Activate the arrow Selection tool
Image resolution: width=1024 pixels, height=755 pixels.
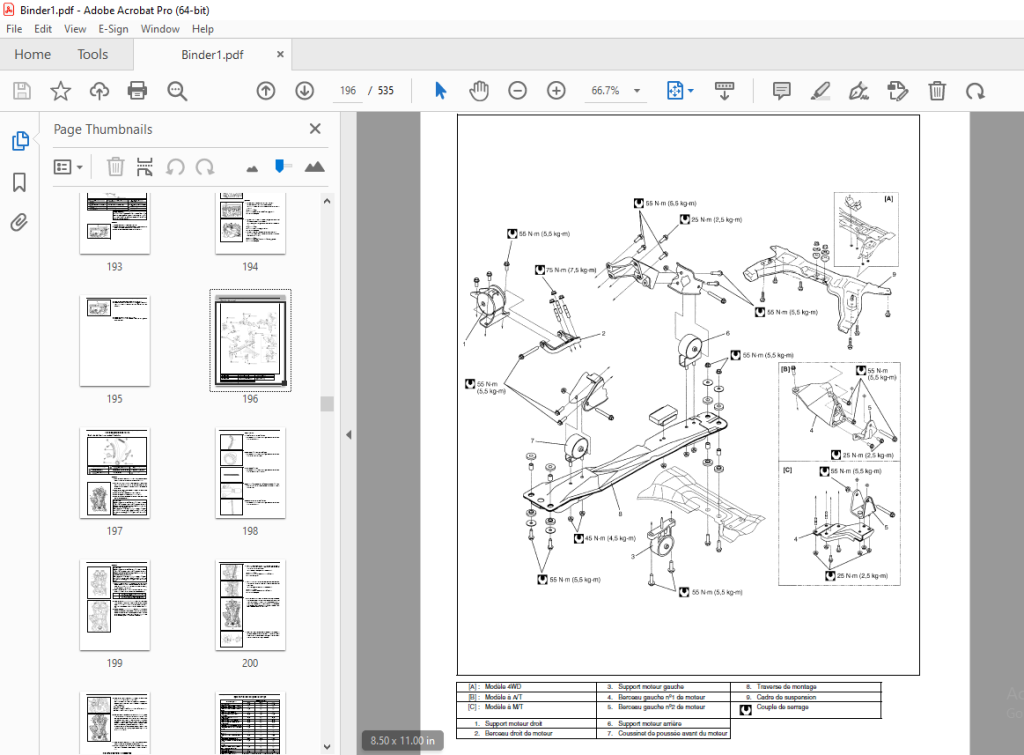(441, 91)
